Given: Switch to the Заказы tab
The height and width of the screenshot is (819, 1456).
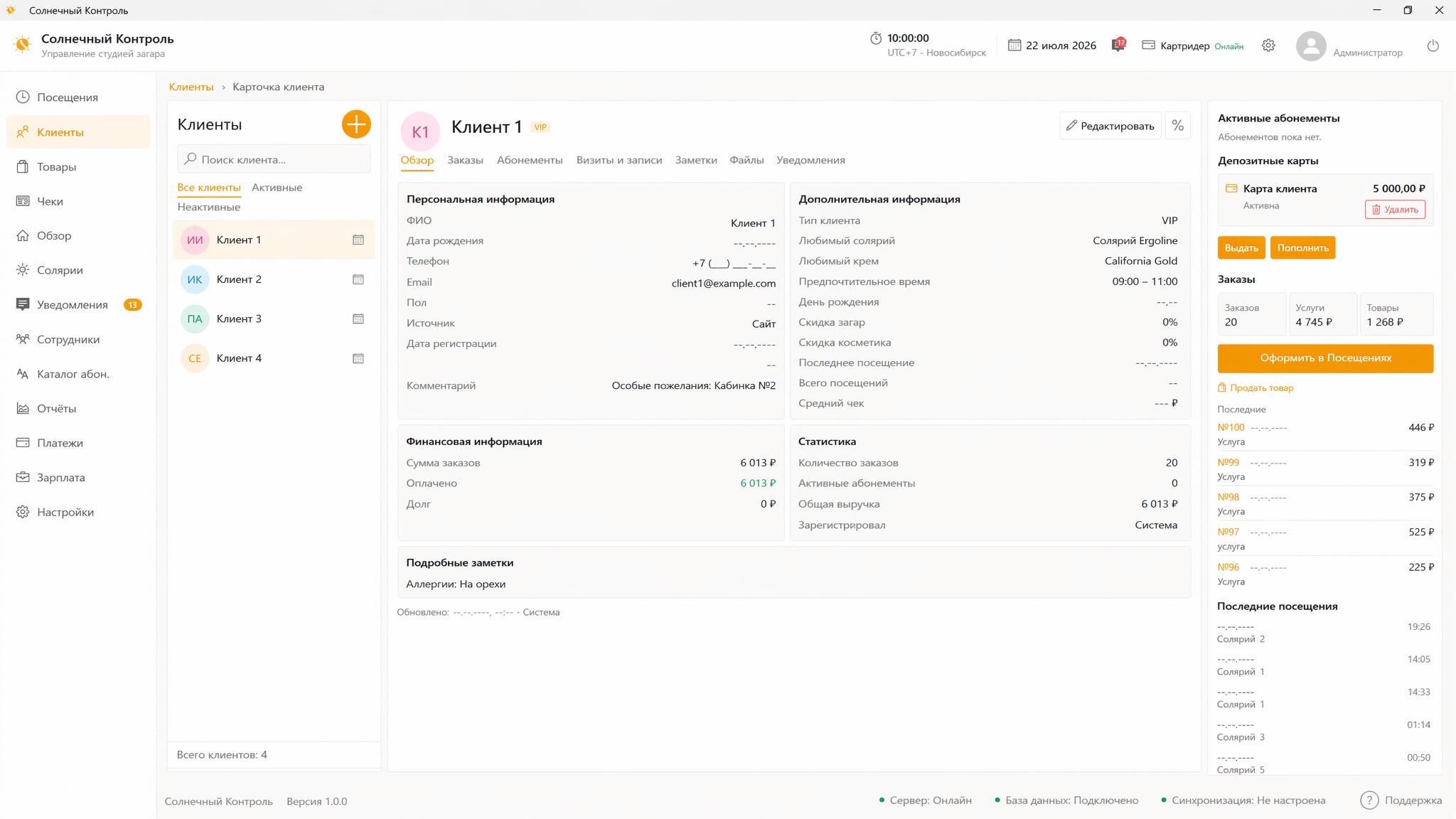Looking at the screenshot, I should tap(465, 160).
